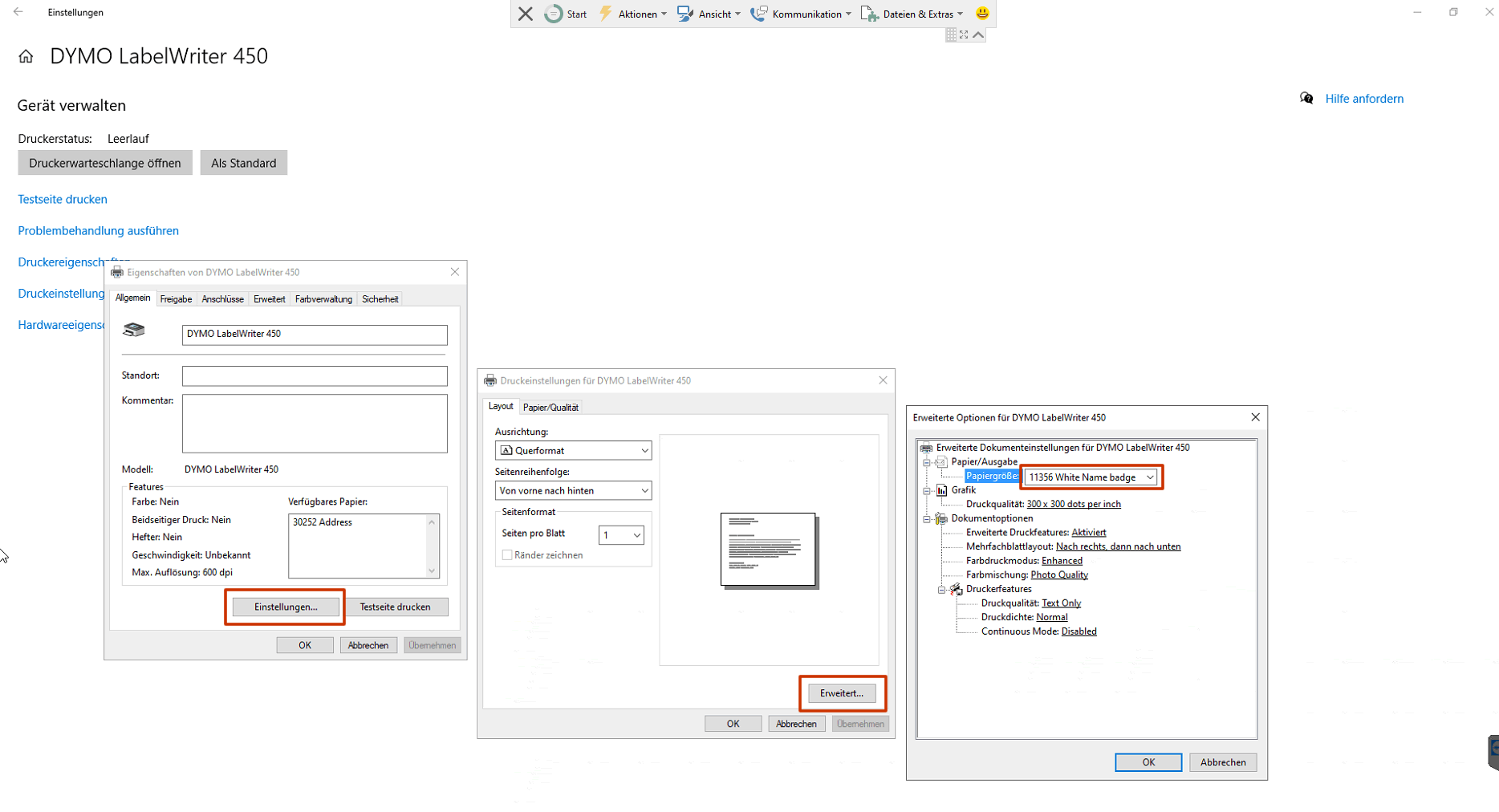Collapse the Dokumentoptionen tree node
Screen dimensions: 1499x812
point(927,518)
